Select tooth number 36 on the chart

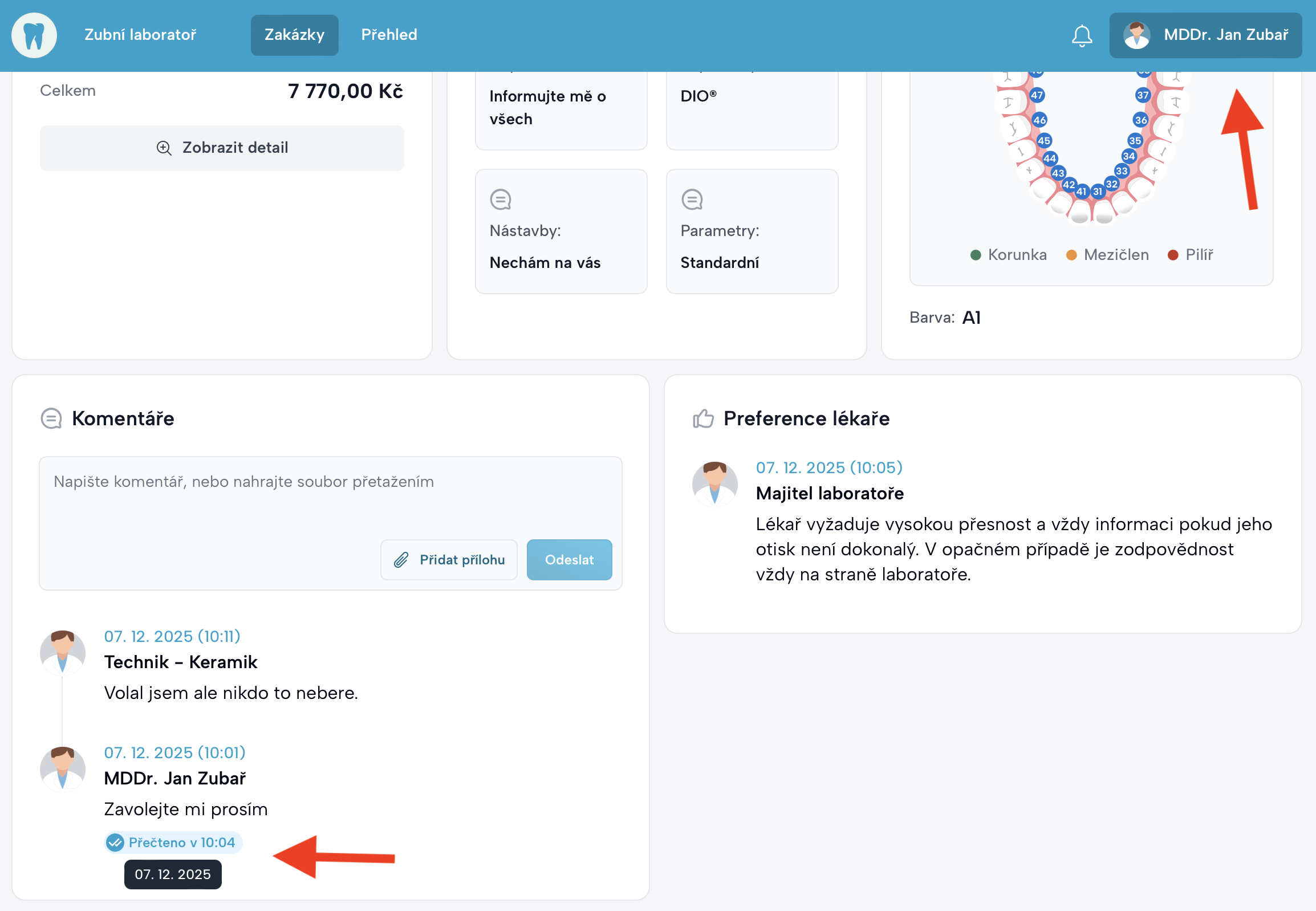coord(1140,120)
